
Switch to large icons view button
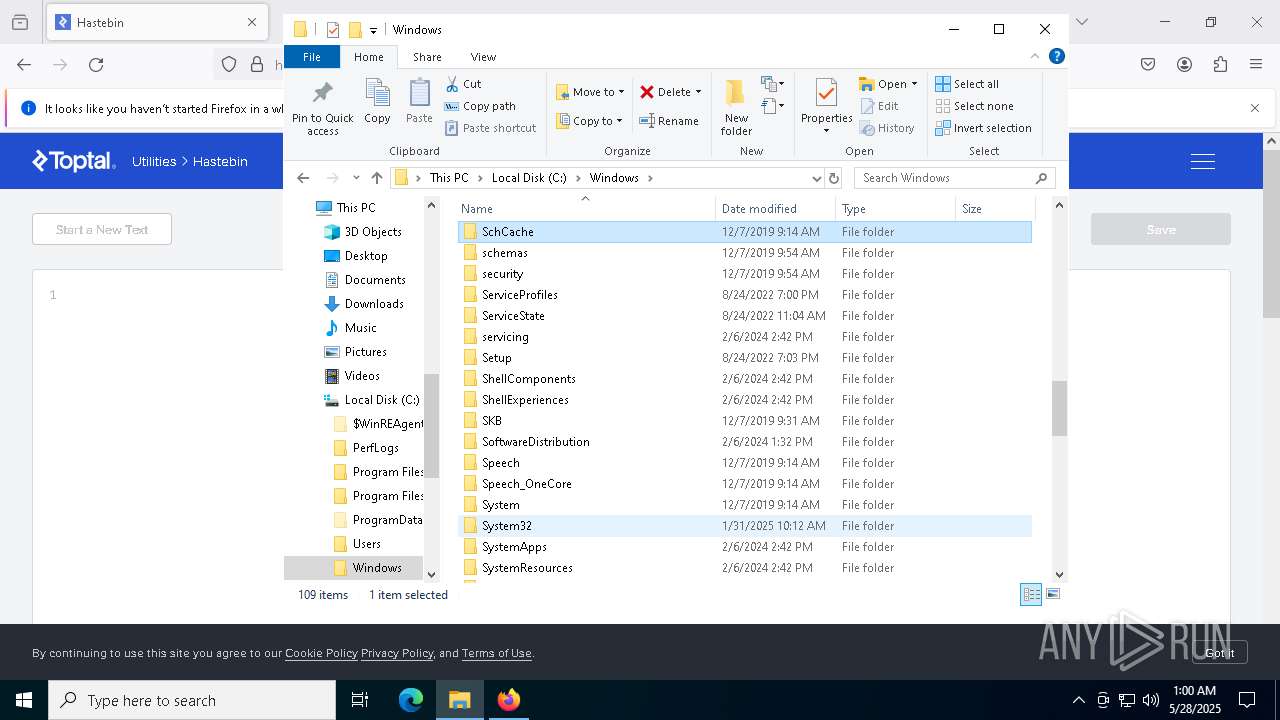1052,594
